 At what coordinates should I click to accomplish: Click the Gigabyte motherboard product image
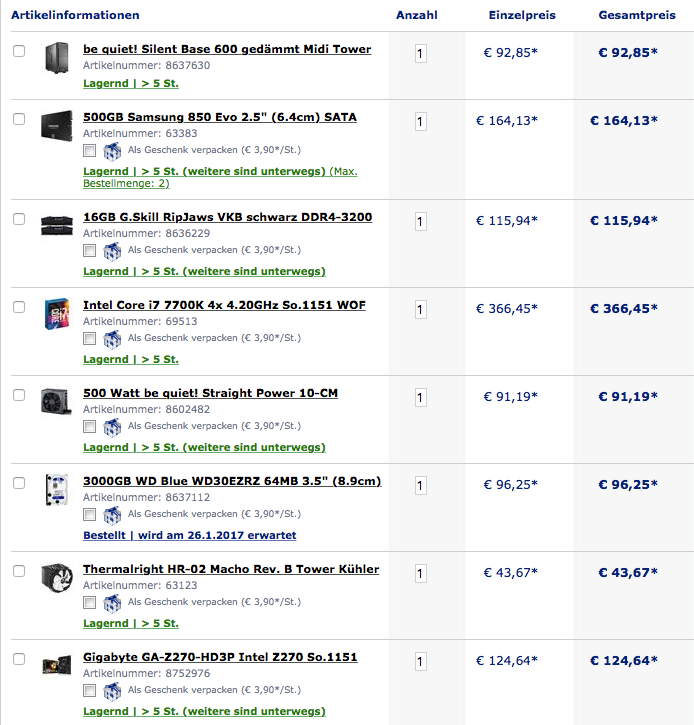(55, 666)
